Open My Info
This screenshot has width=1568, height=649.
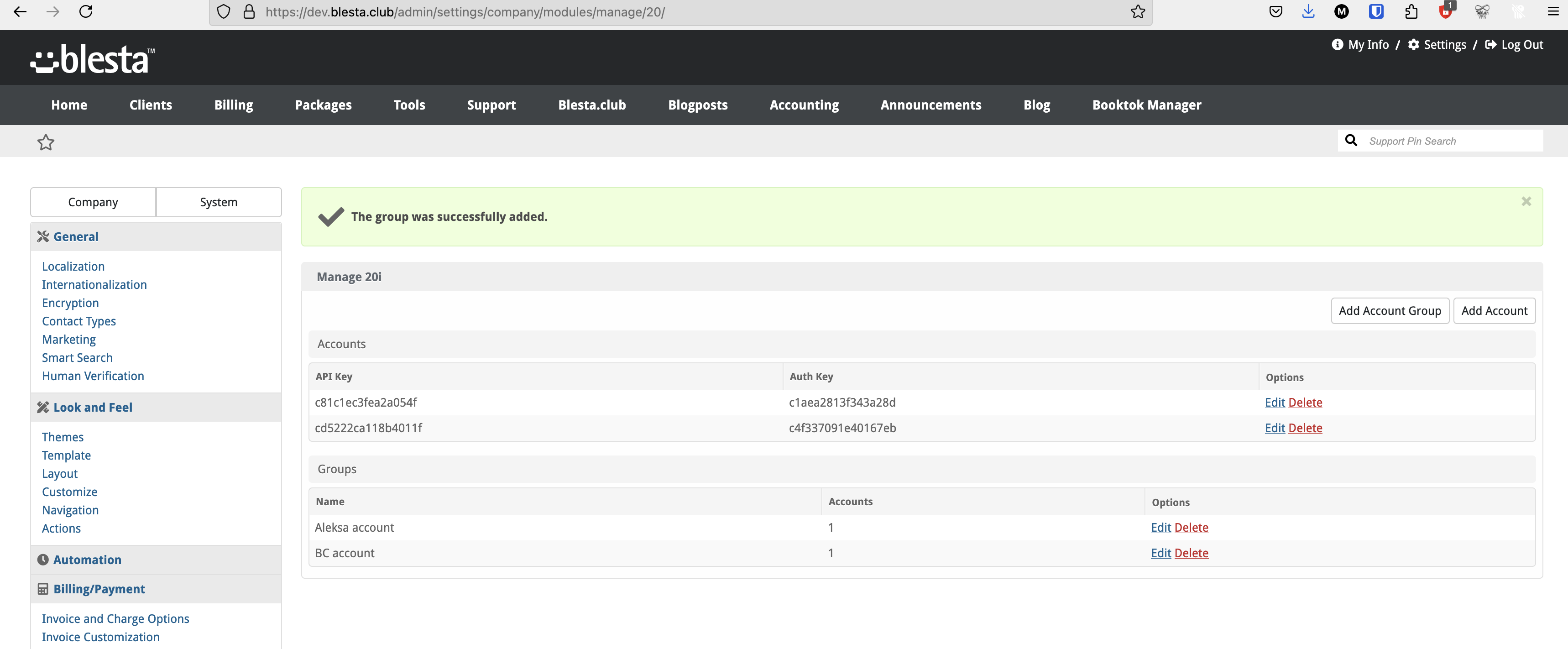click(x=1360, y=44)
